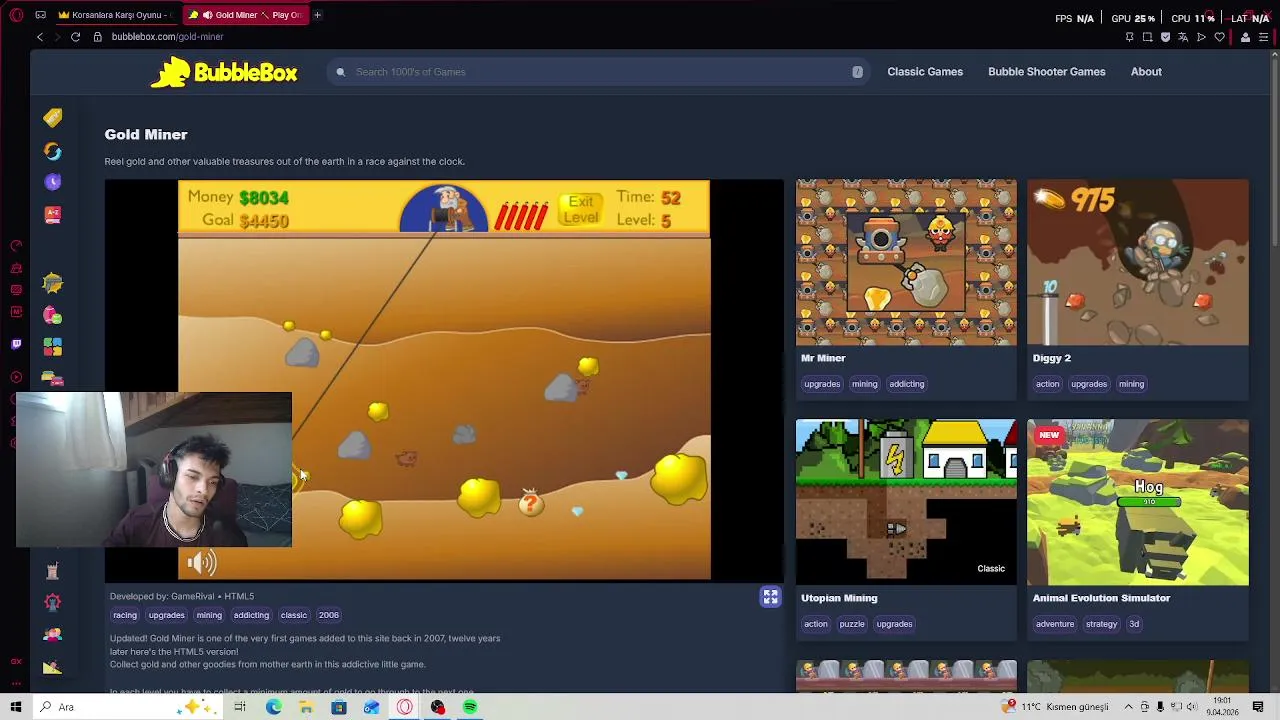
Task: Show hidden system tray icons
Action: [x=1129, y=707]
